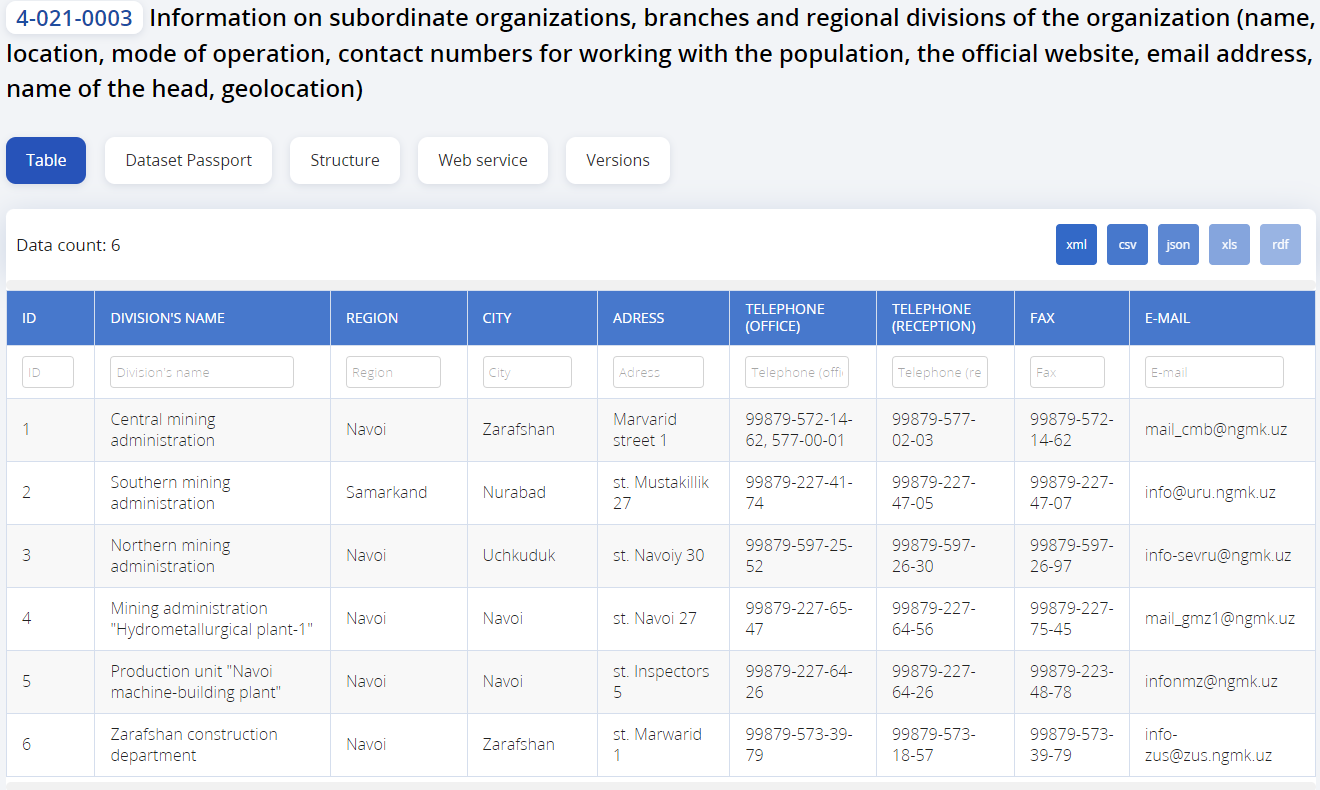
Task: Export the table in csv format
Action: click(x=1127, y=245)
